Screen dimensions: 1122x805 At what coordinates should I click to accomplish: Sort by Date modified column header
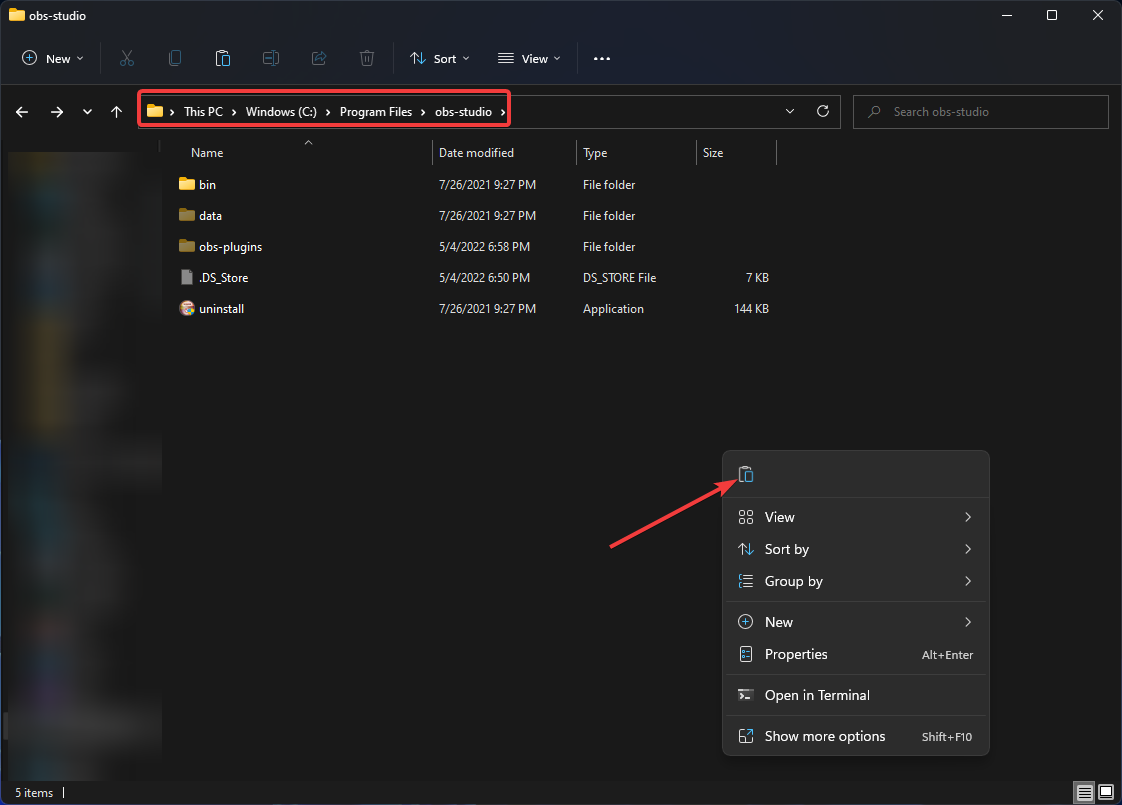click(476, 152)
